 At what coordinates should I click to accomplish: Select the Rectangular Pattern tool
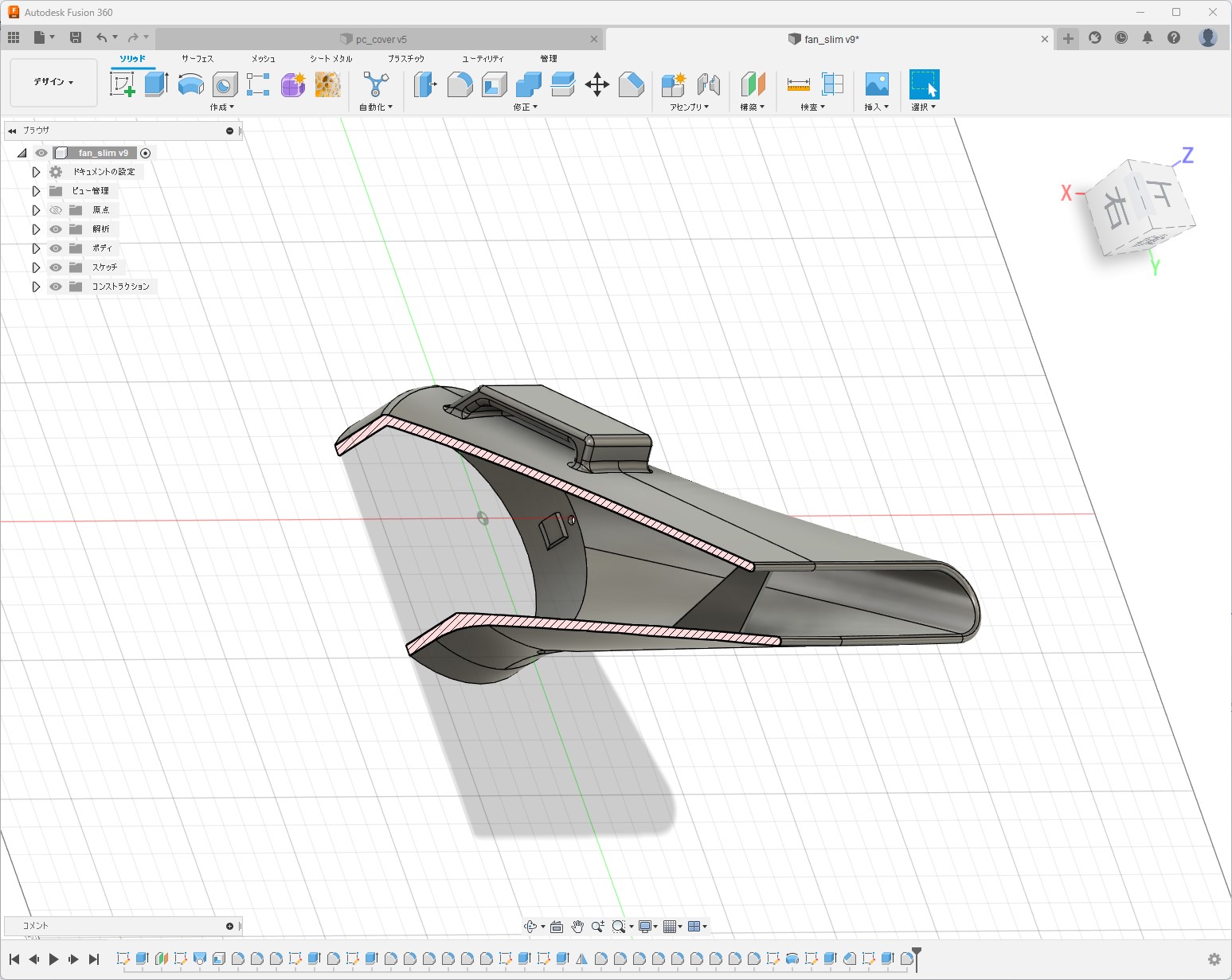click(x=258, y=84)
